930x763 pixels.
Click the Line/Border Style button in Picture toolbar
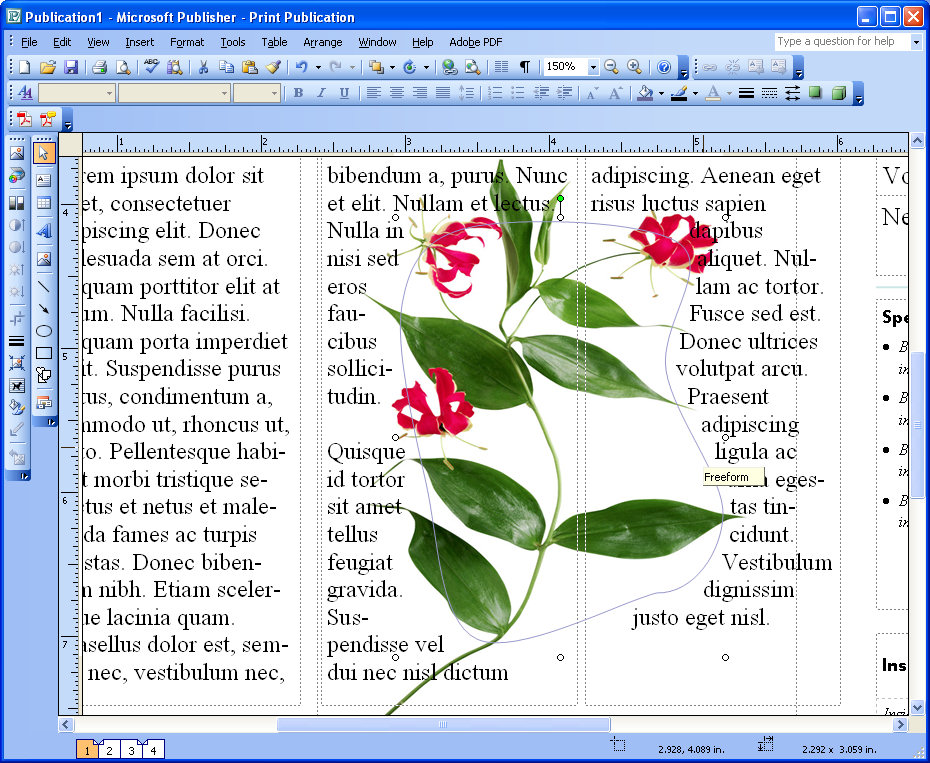17,341
